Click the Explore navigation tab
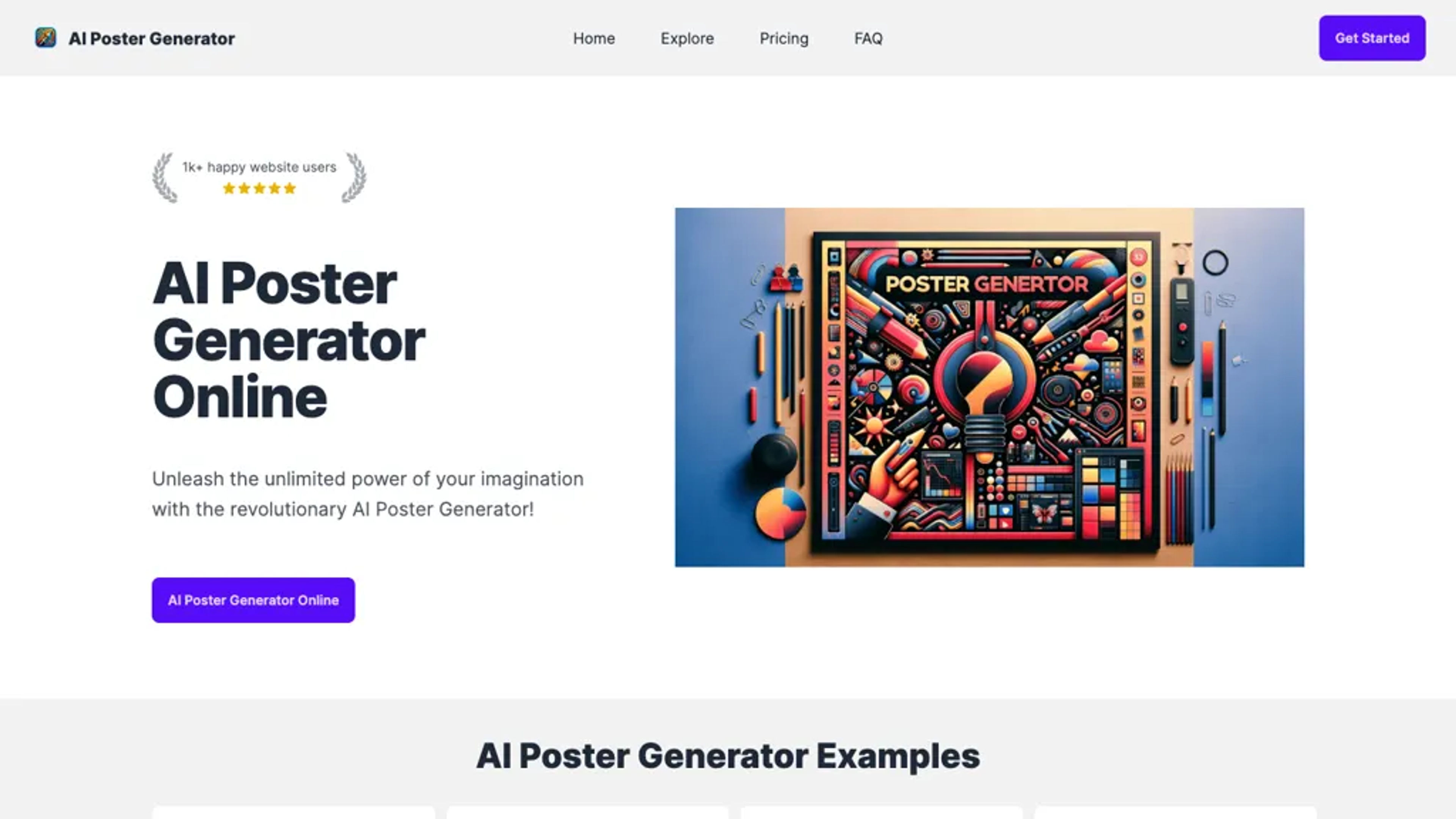The image size is (1456, 819). tap(687, 38)
